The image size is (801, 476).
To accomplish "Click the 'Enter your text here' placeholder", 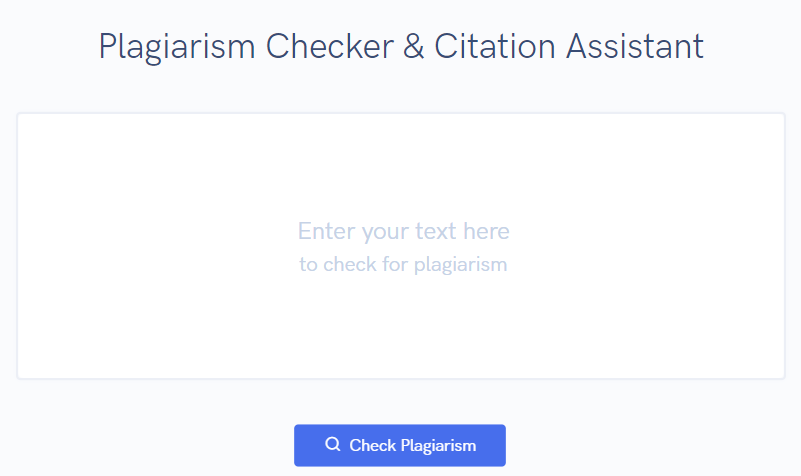I will (404, 231).
